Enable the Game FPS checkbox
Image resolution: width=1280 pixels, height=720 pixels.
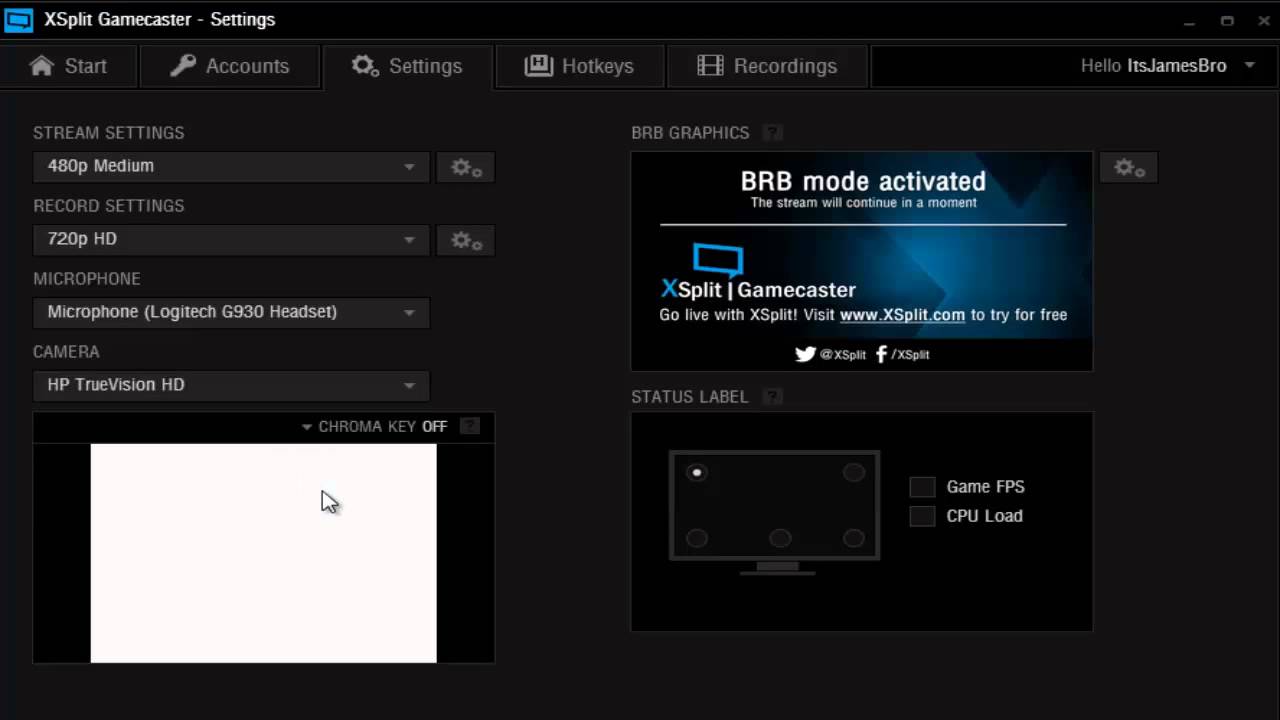pos(921,487)
